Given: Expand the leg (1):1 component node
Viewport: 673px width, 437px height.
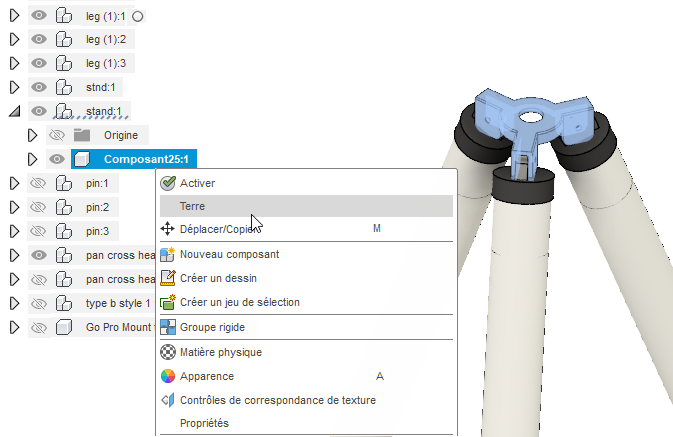Looking at the screenshot, I should pyautogui.click(x=14, y=16).
